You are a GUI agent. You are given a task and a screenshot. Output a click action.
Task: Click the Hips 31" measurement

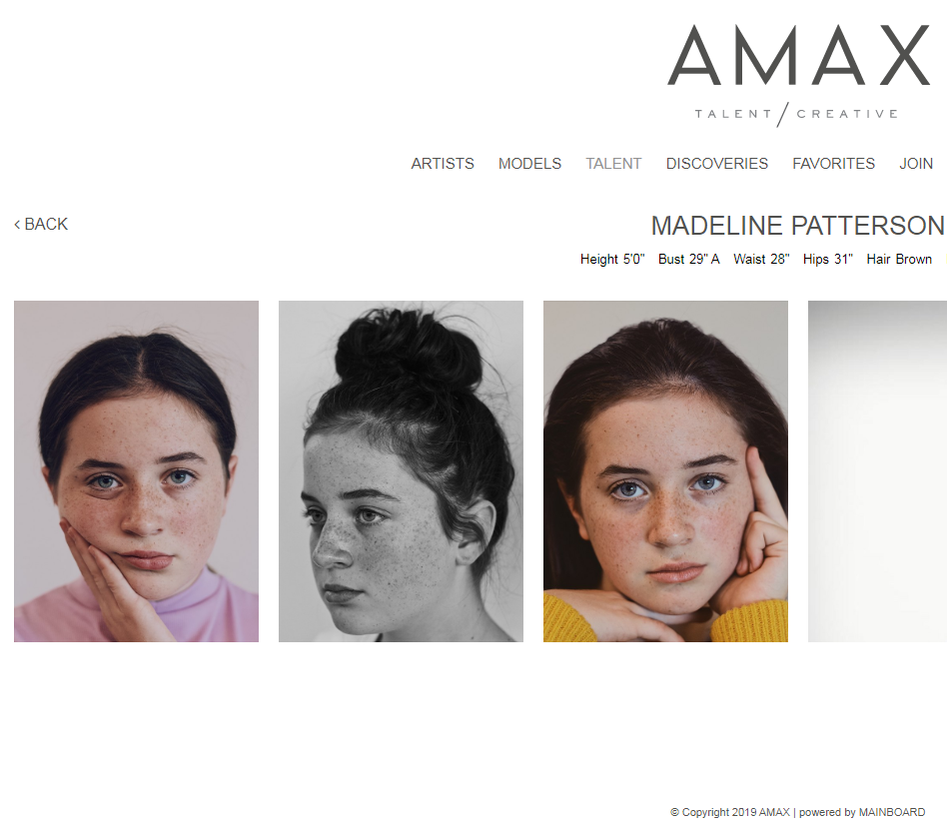coord(827,259)
